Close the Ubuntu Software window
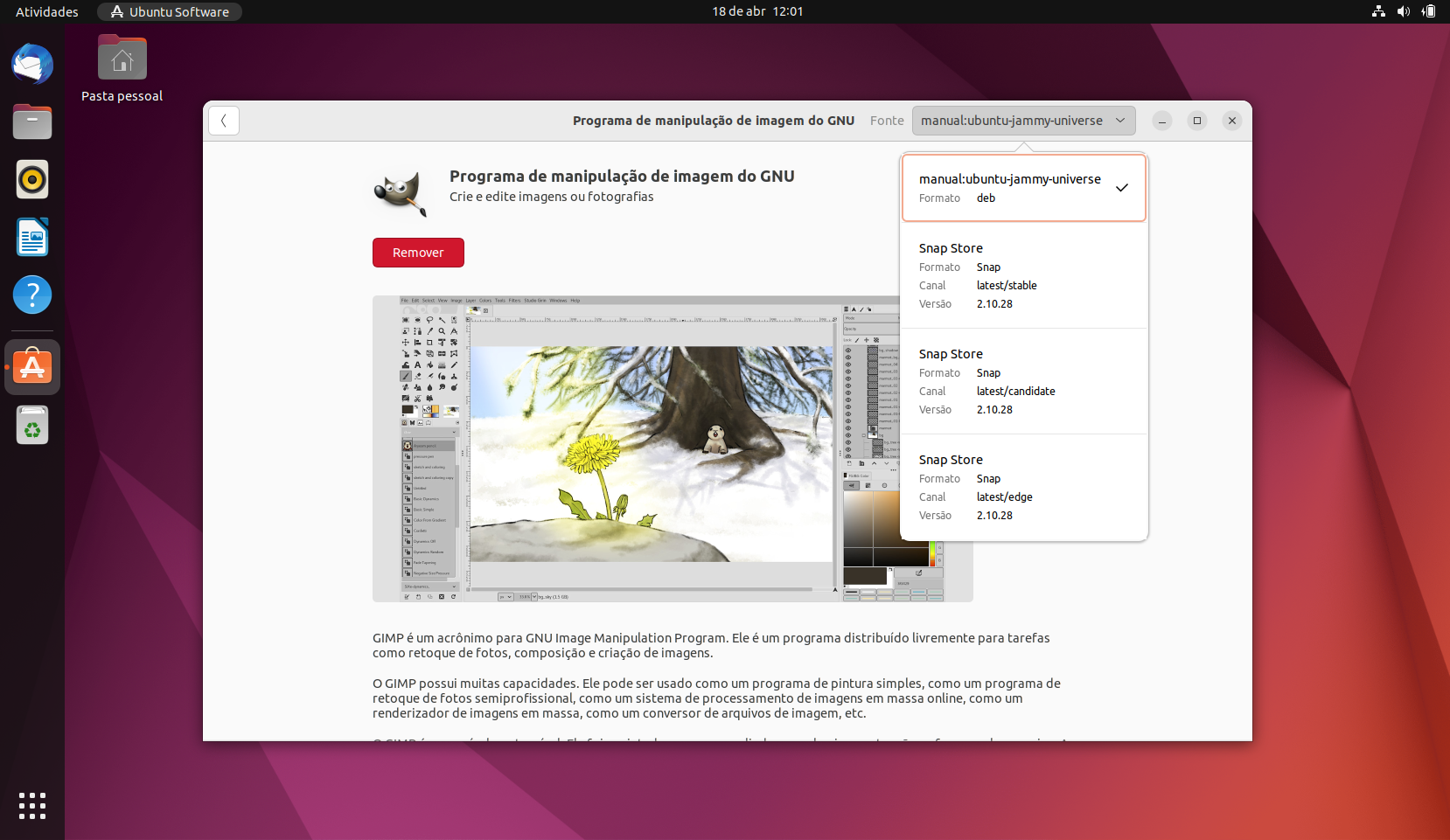 [x=1232, y=121]
